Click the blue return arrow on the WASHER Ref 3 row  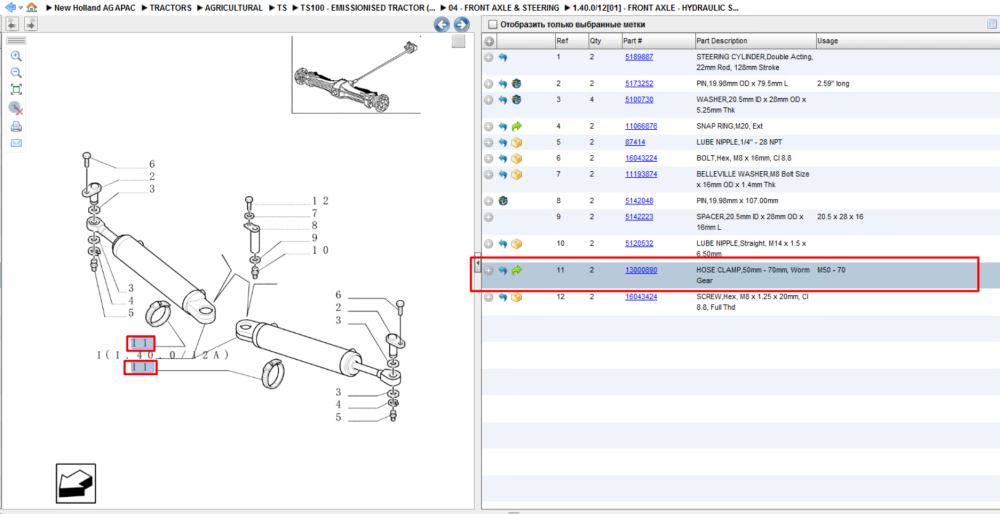coord(503,100)
